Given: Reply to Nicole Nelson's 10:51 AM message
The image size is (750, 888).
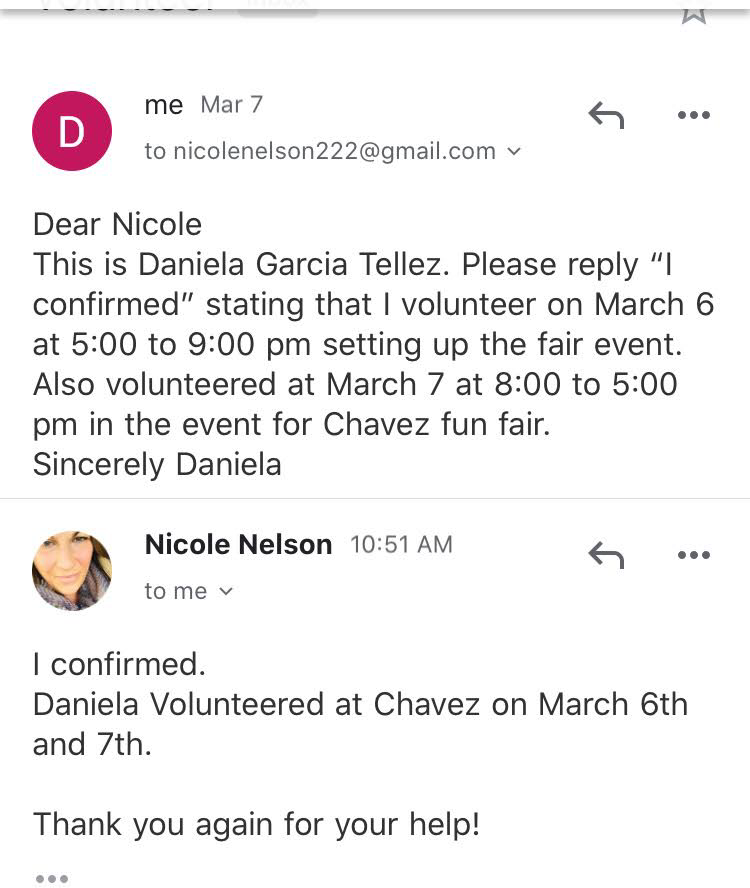Looking at the screenshot, I should [x=606, y=555].
